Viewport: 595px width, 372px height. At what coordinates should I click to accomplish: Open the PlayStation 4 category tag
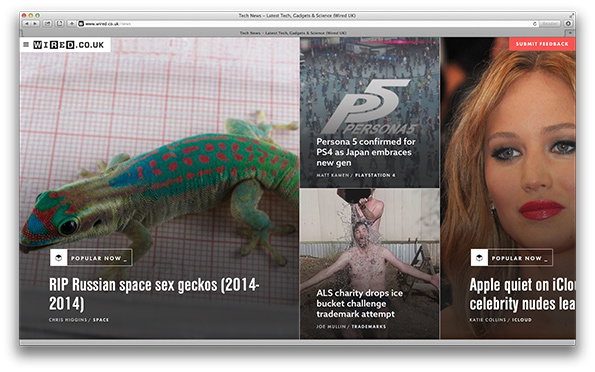(375, 175)
